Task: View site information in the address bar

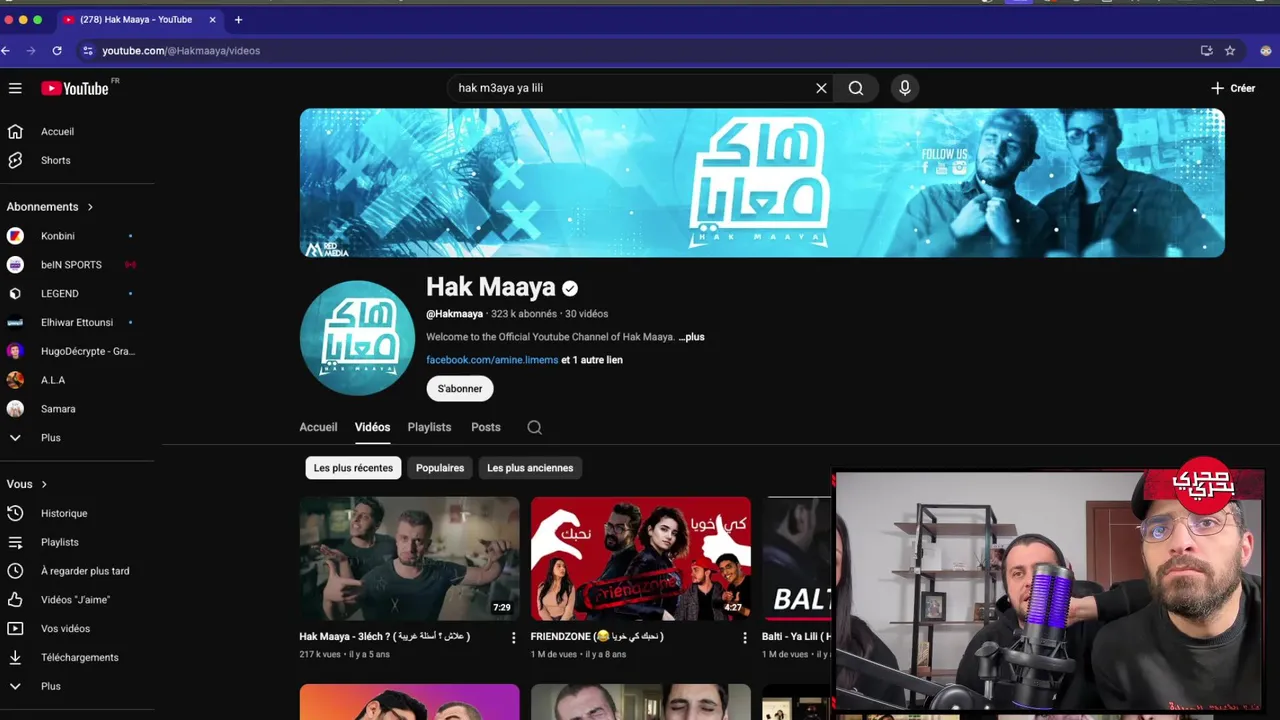Action: pyautogui.click(x=88, y=50)
